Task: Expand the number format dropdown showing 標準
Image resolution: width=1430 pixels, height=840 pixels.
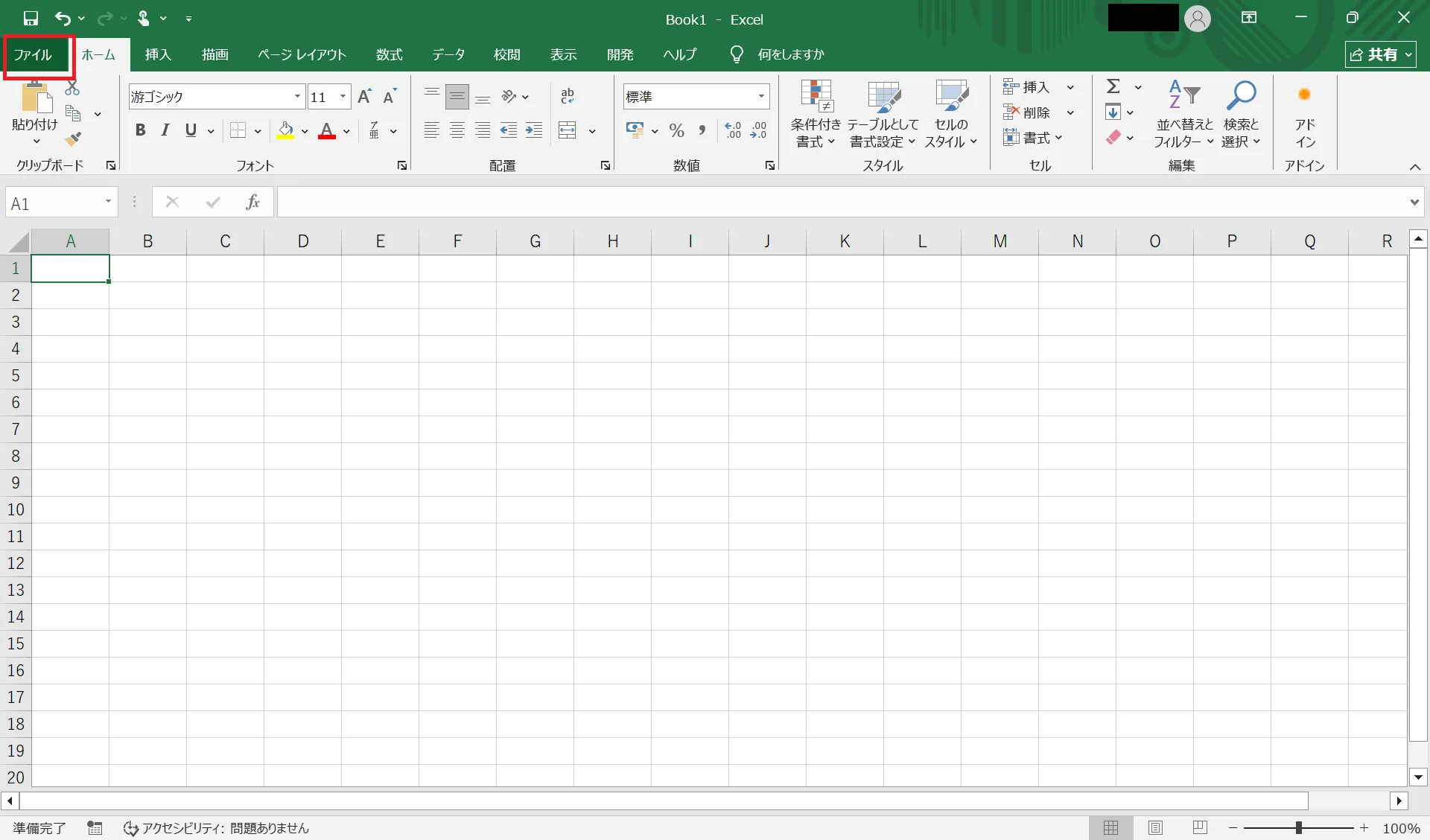Action: [761, 96]
